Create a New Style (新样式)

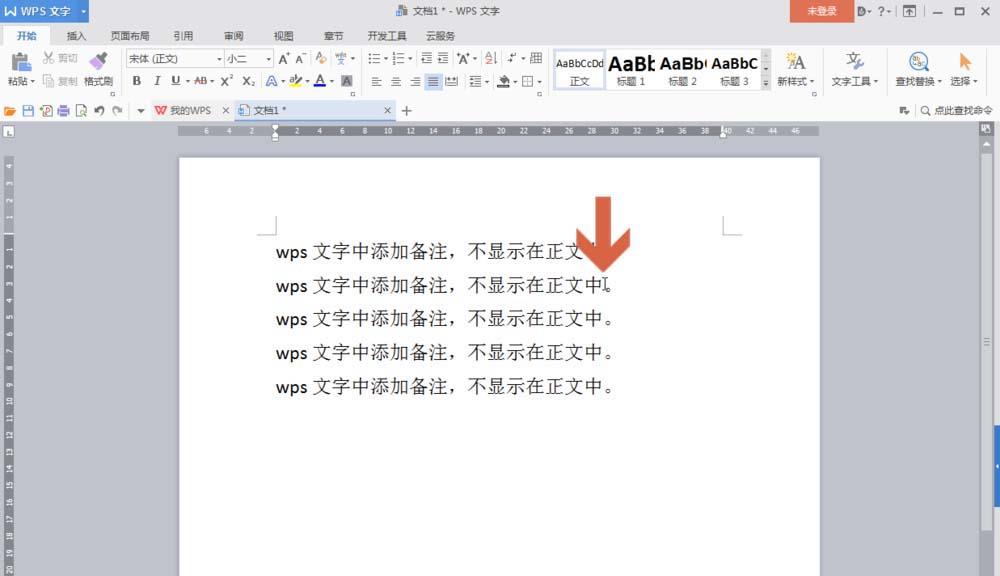(796, 70)
